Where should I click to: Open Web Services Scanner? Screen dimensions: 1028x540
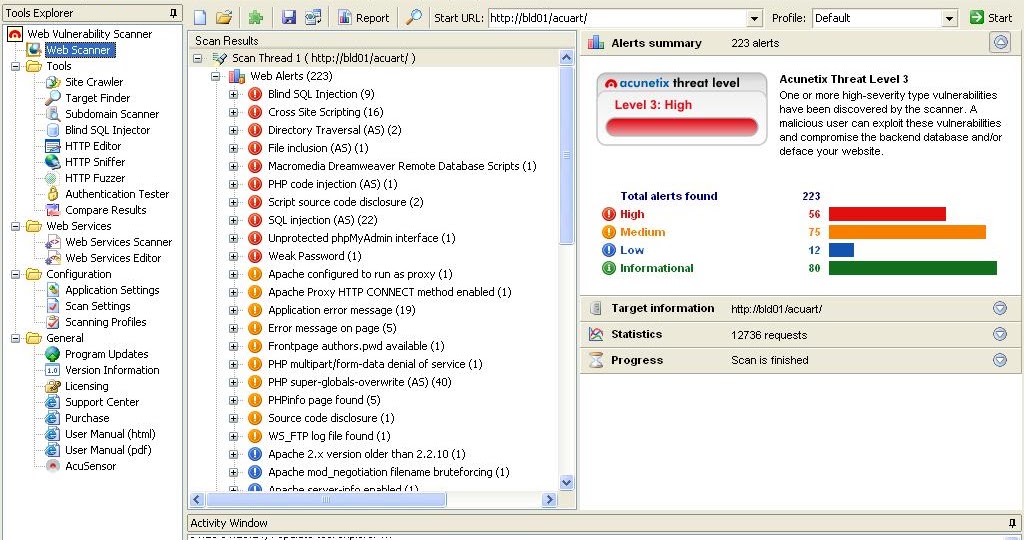118,242
